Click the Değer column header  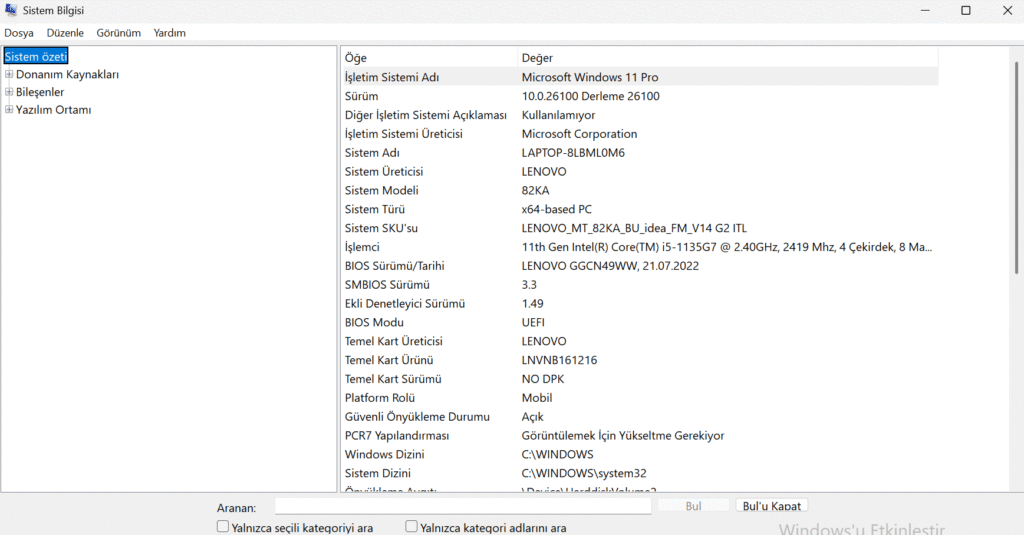(x=727, y=58)
